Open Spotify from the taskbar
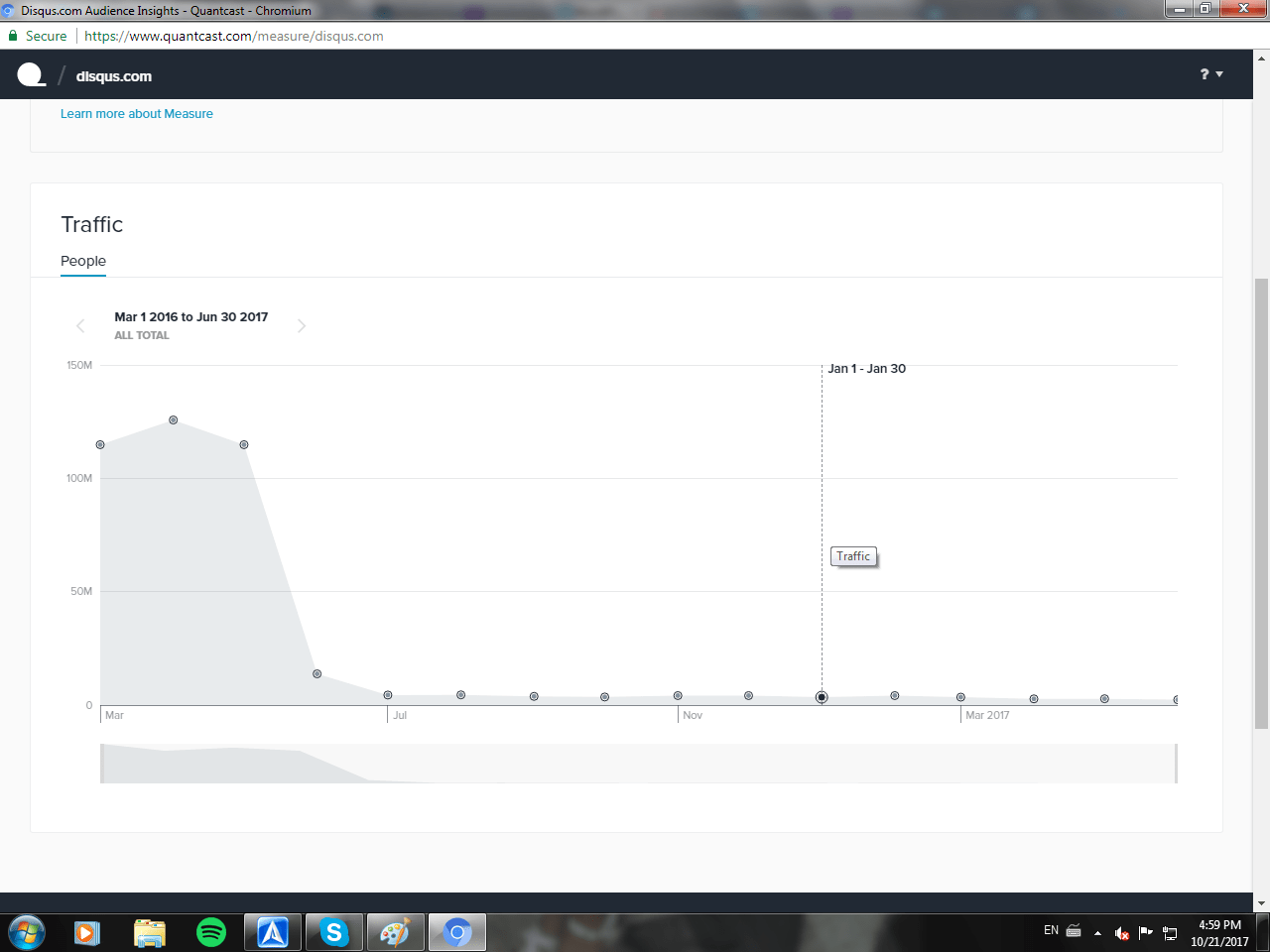The image size is (1270, 952). click(x=210, y=932)
